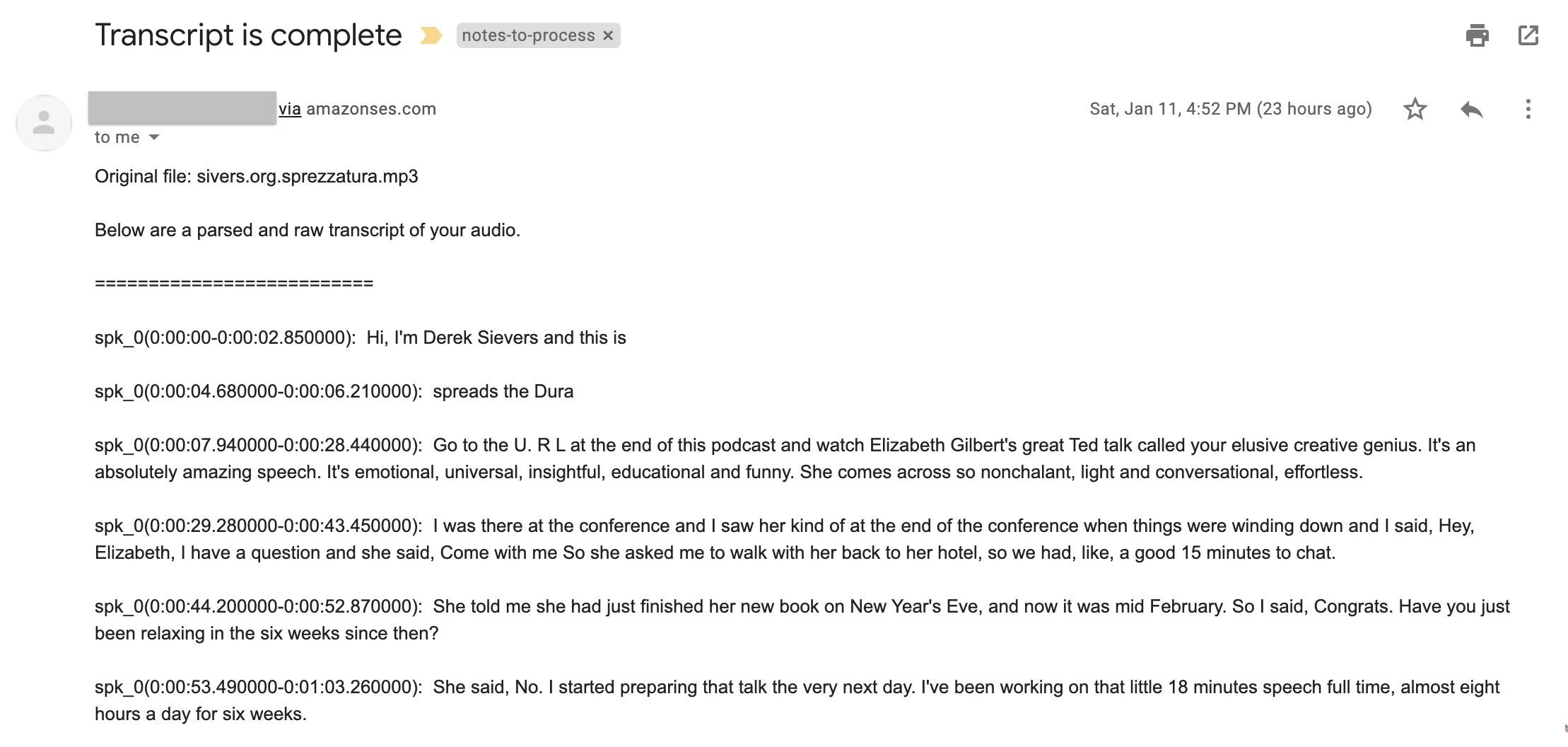Screen dimensions: 1568x747
Task: Star the Transcript is complete message
Action: (x=1415, y=109)
